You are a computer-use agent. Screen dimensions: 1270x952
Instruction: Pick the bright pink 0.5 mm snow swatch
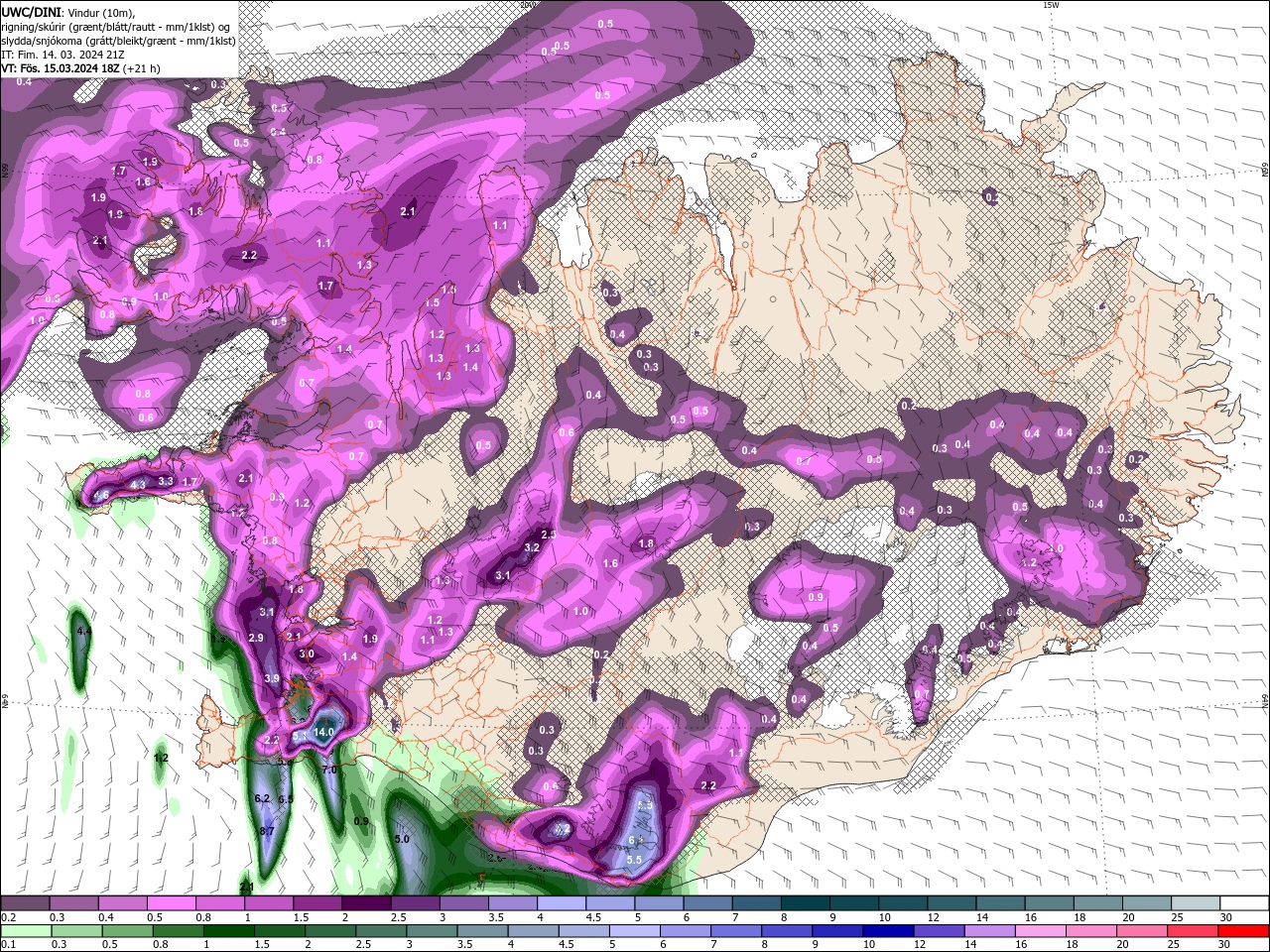pyautogui.click(x=171, y=903)
